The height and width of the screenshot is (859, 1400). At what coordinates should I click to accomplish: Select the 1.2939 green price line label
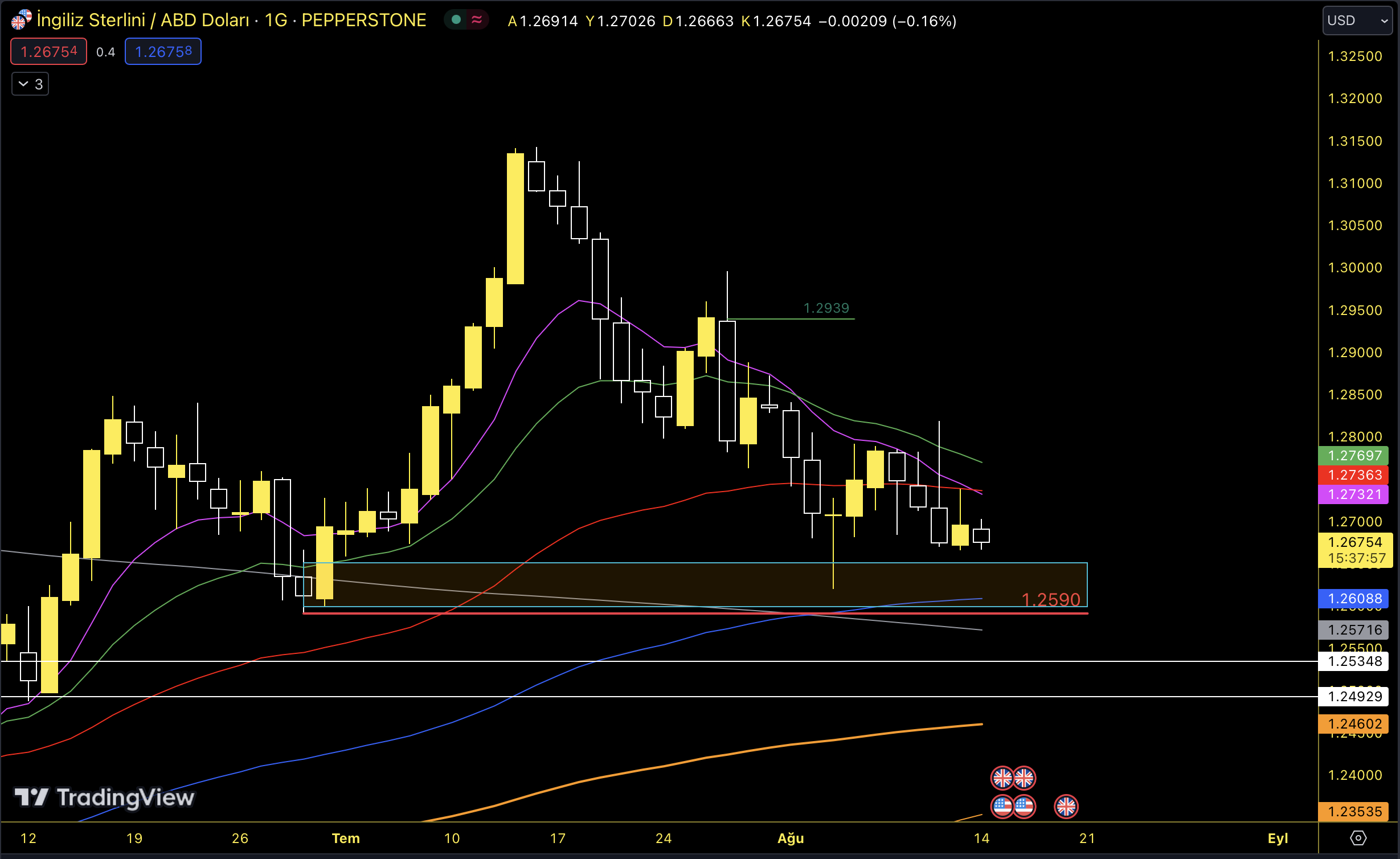(826, 308)
